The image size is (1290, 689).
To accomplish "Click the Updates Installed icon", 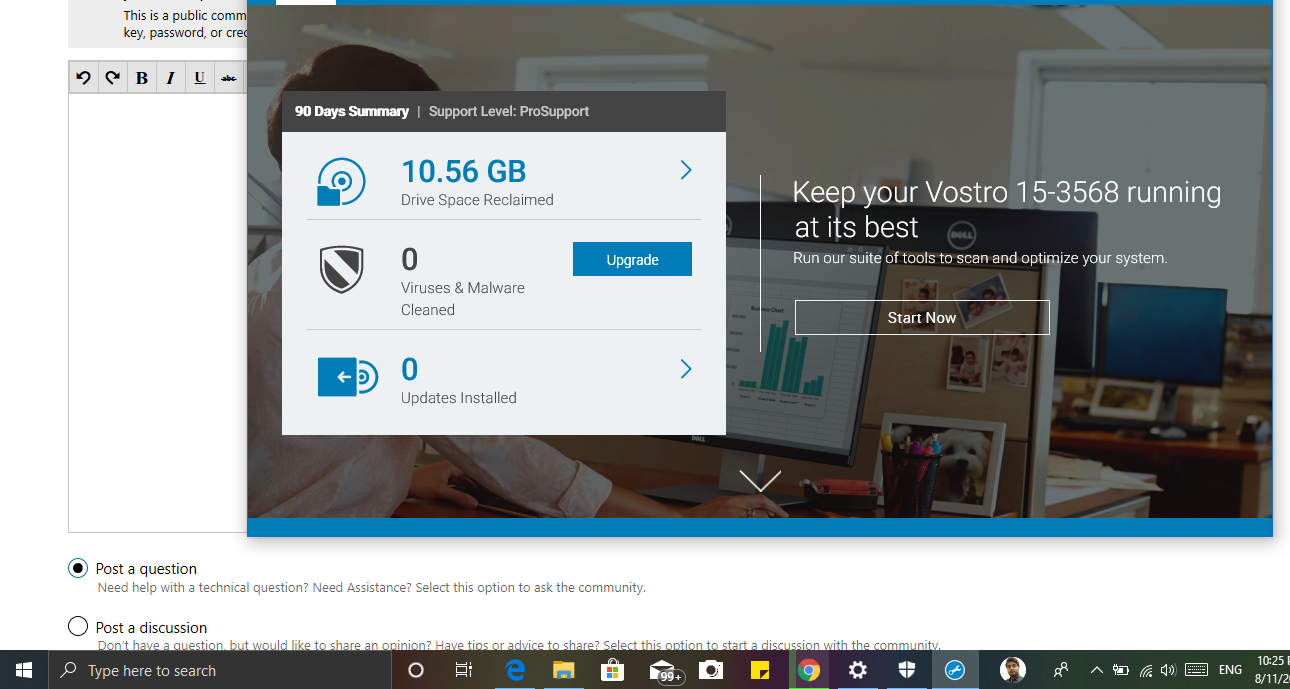I will click(x=347, y=377).
